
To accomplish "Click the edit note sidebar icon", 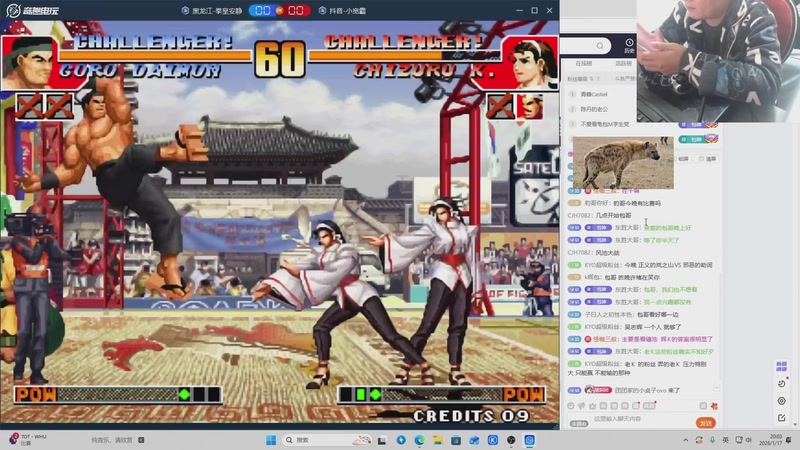I will point(782,417).
